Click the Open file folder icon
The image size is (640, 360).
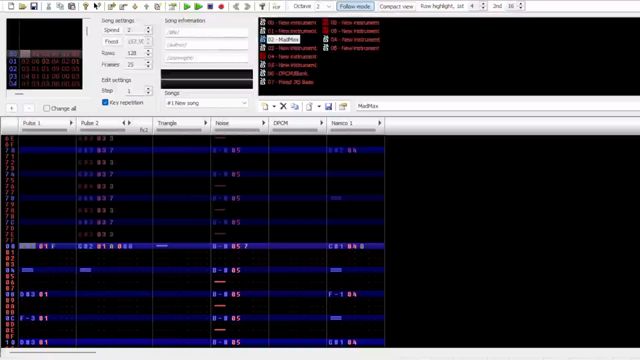pyautogui.click(x=22, y=6)
